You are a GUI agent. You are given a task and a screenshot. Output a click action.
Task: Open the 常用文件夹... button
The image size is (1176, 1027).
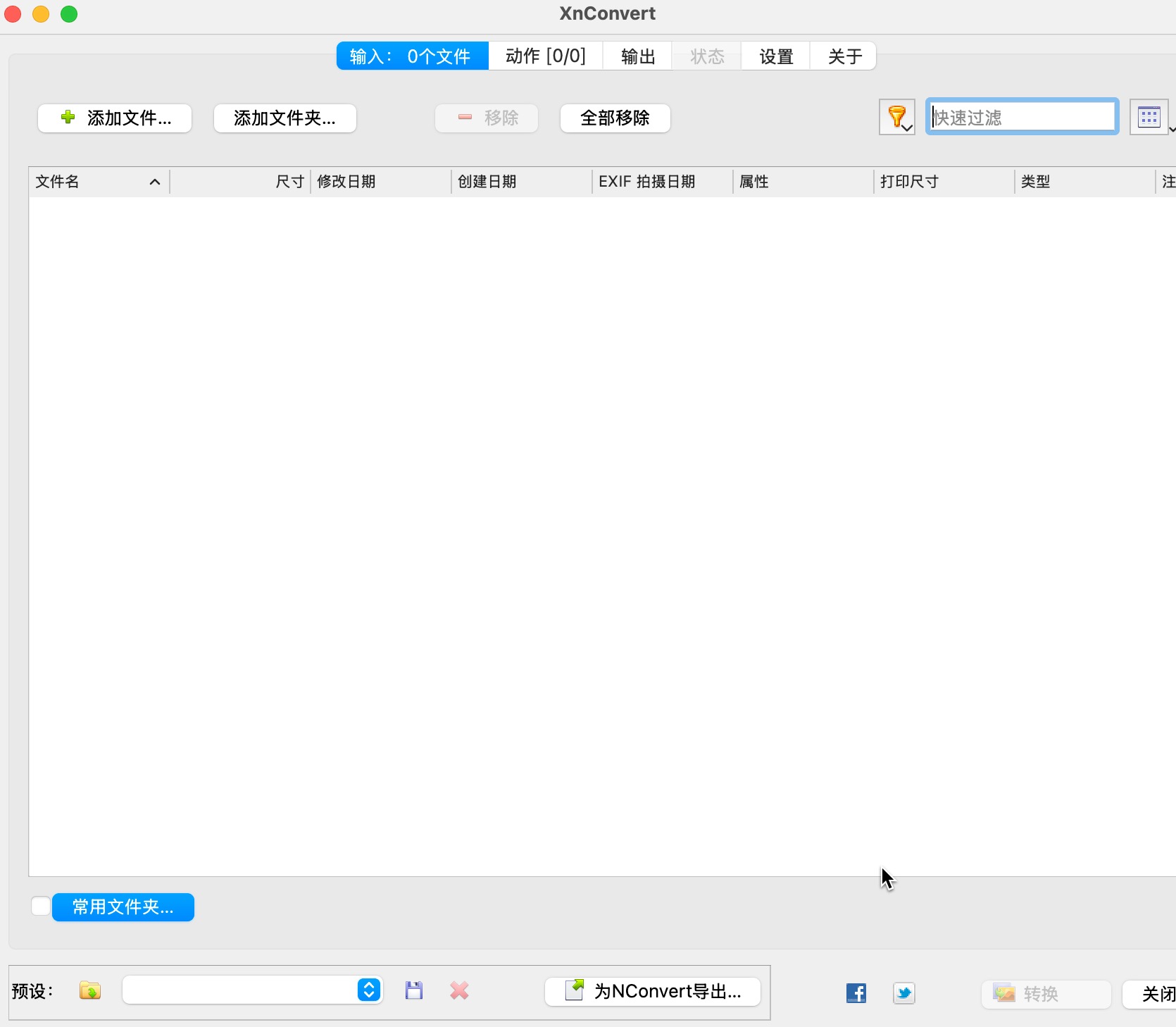tap(123, 907)
